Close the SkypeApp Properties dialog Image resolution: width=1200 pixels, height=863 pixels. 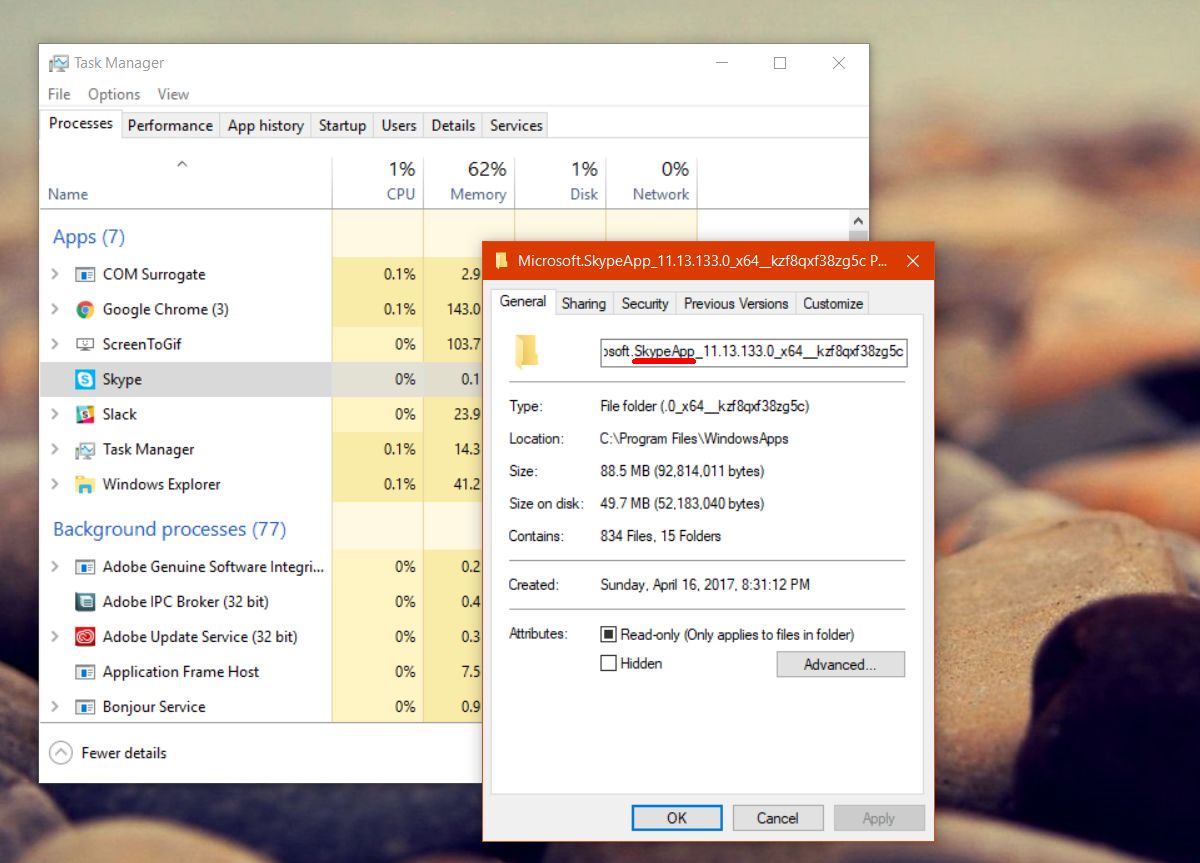912,261
